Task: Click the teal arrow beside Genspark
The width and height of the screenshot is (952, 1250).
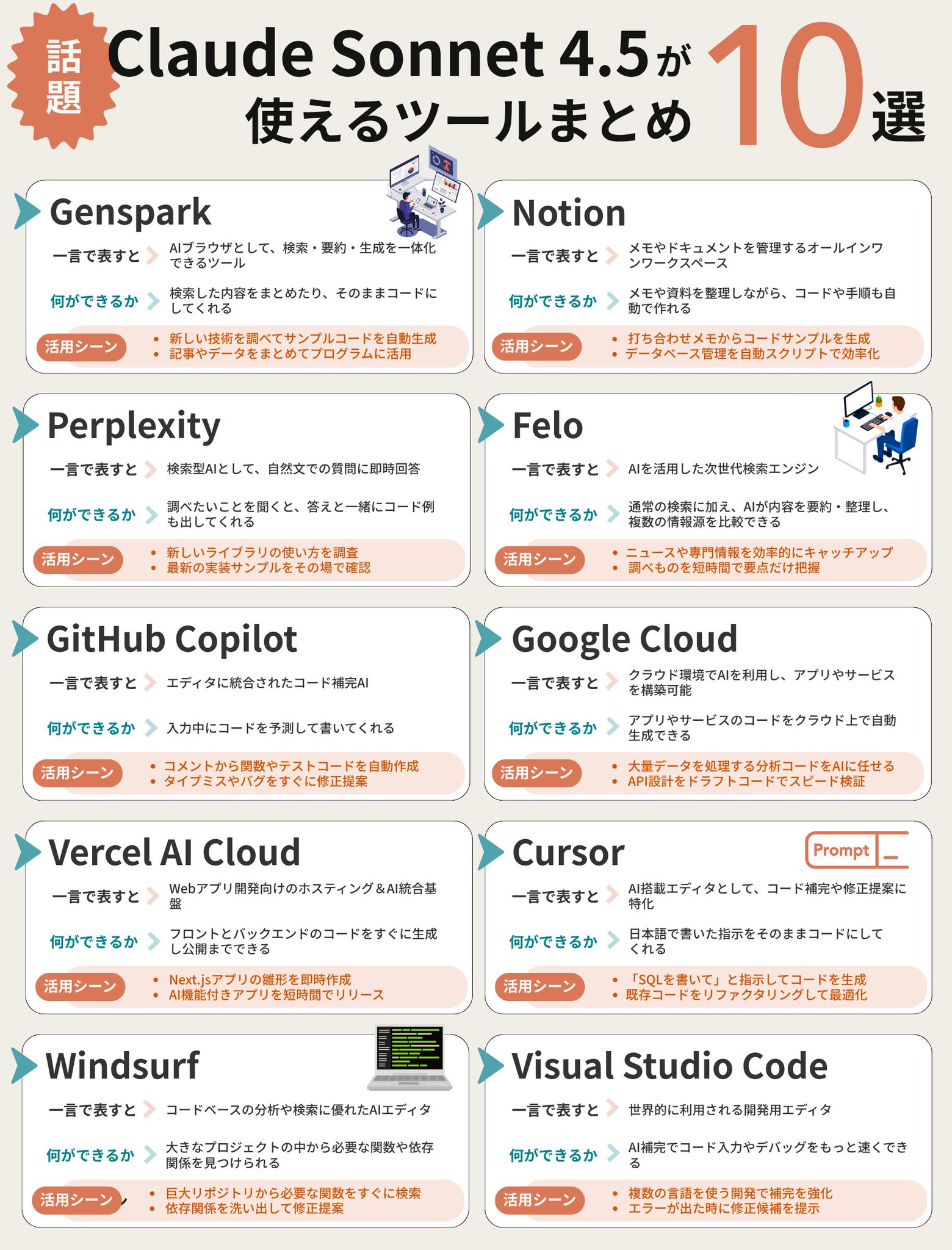Action: [27, 211]
